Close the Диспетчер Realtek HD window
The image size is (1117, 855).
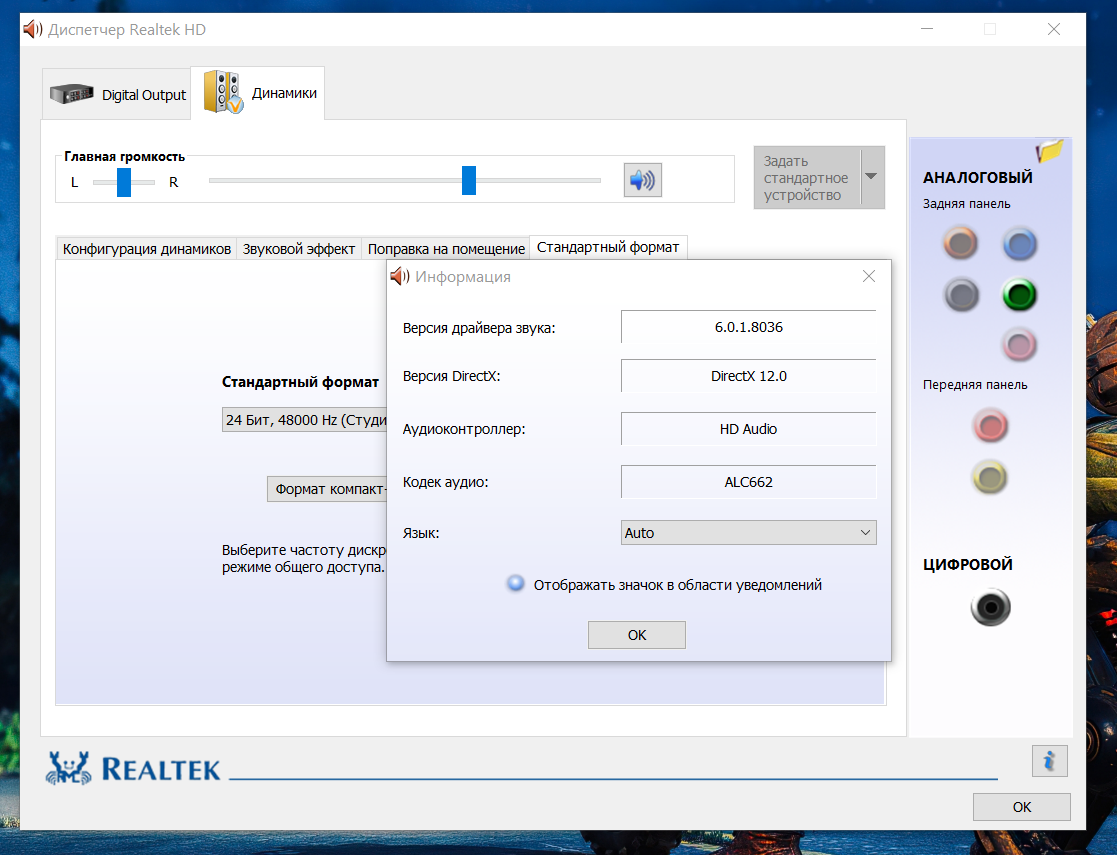point(1054,29)
